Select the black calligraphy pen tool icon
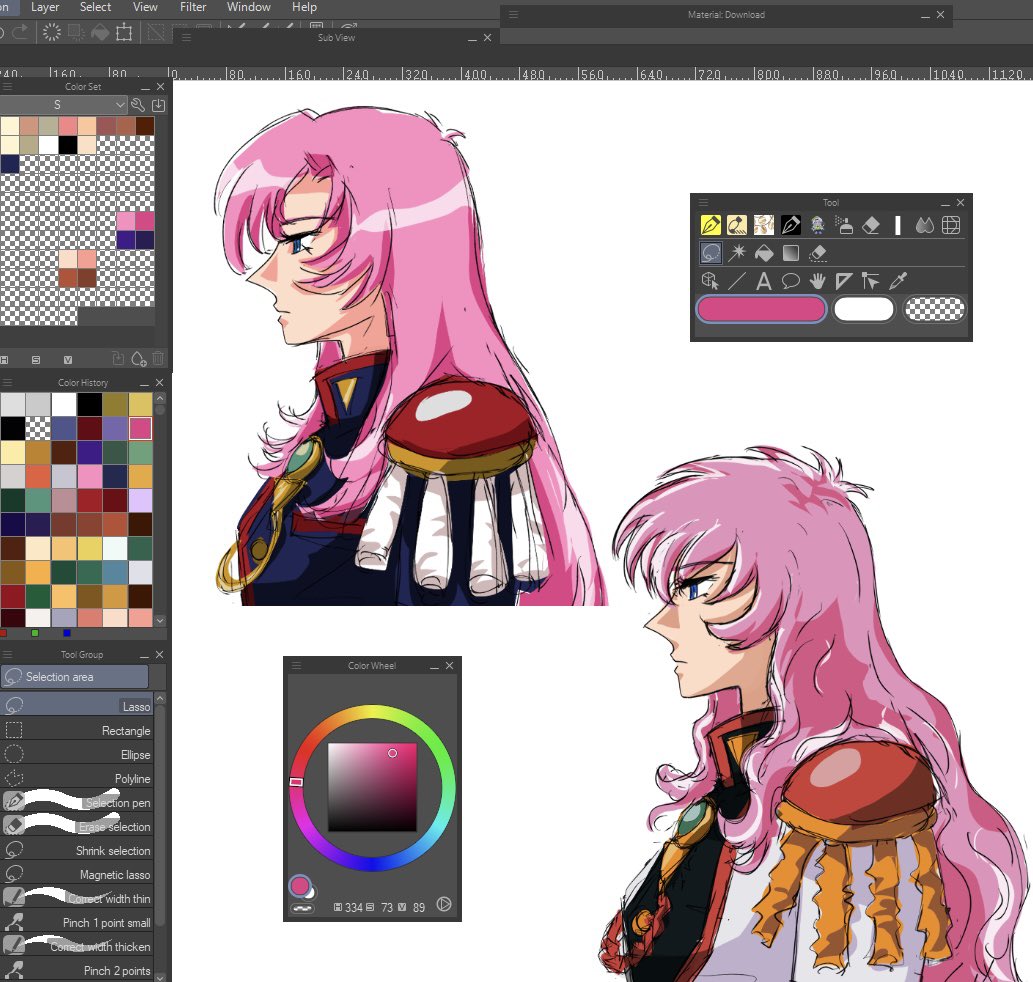This screenshot has width=1033, height=982. [x=791, y=225]
